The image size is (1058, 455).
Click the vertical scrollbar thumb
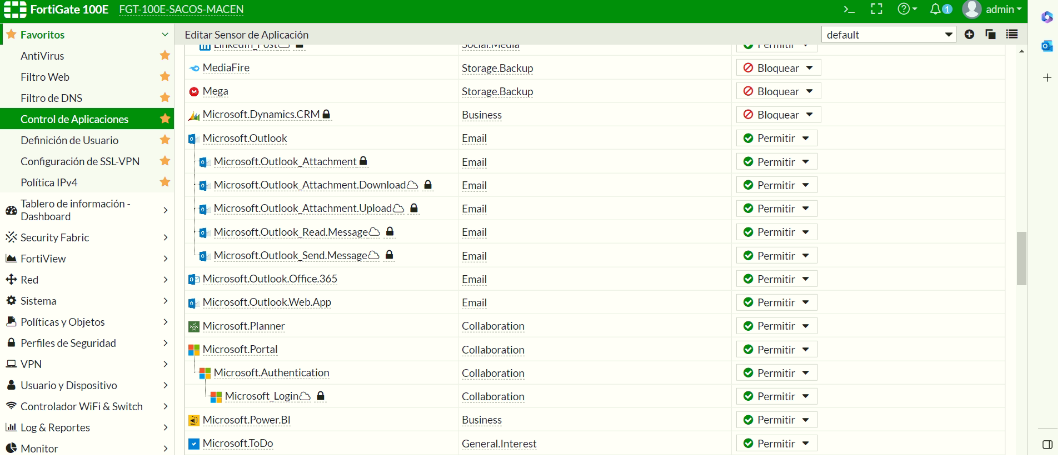pyautogui.click(x=1021, y=258)
